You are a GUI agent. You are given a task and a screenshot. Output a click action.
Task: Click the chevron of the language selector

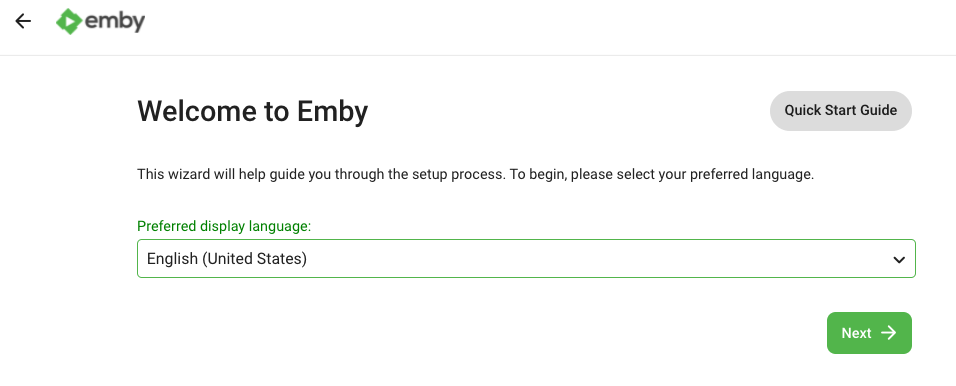pos(899,260)
